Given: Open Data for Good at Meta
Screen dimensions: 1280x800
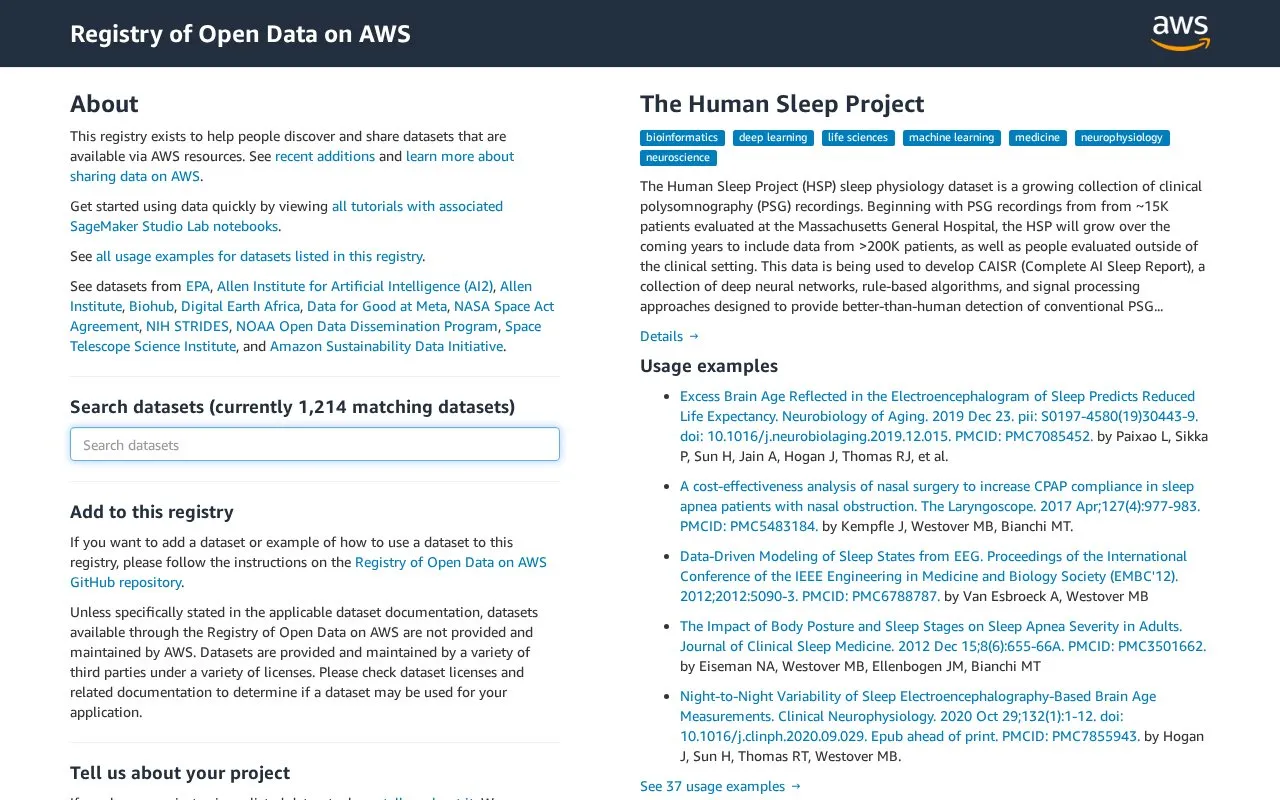Looking at the screenshot, I should [377, 306].
